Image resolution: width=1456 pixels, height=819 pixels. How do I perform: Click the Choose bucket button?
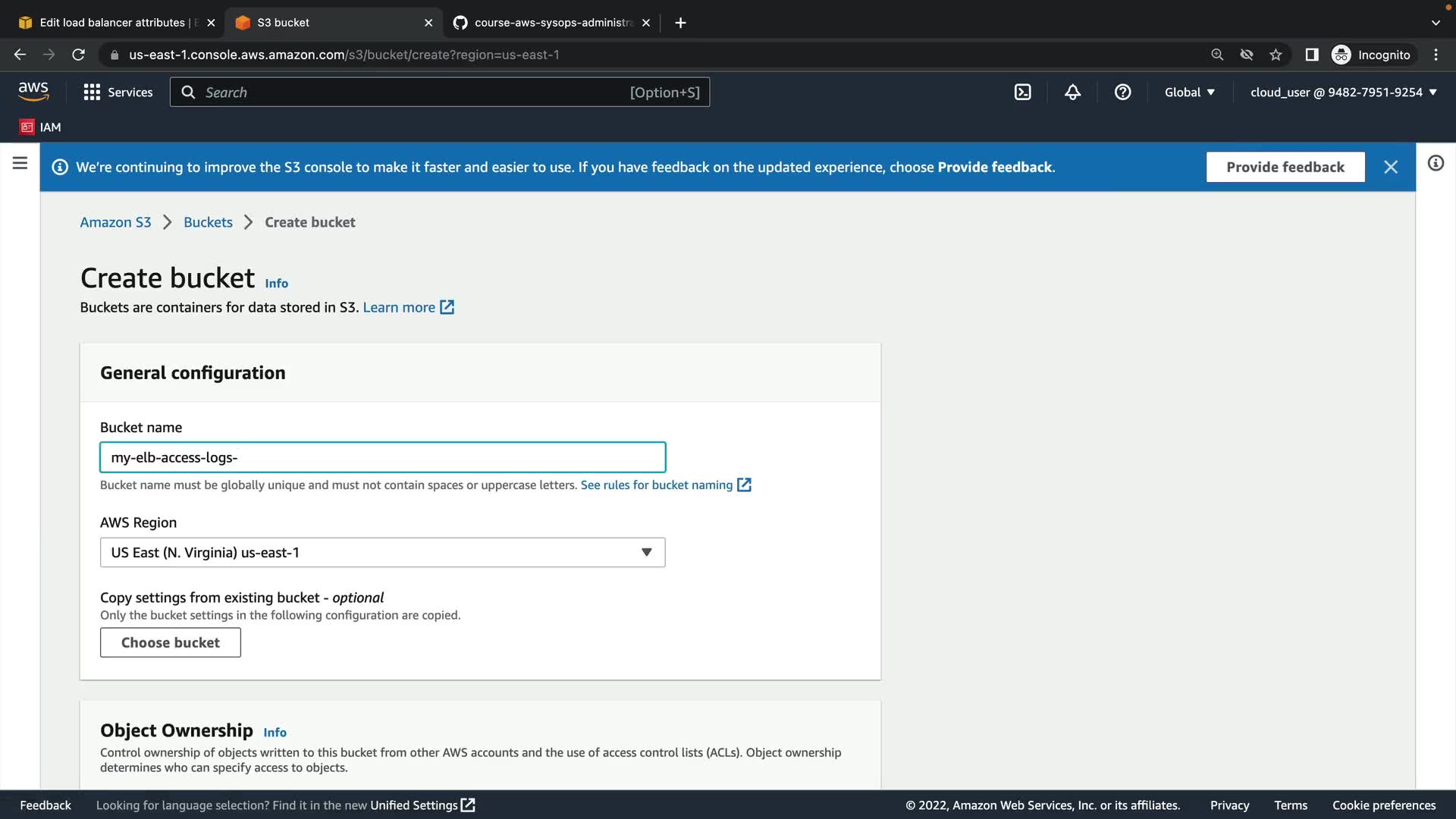click(170, 642)
